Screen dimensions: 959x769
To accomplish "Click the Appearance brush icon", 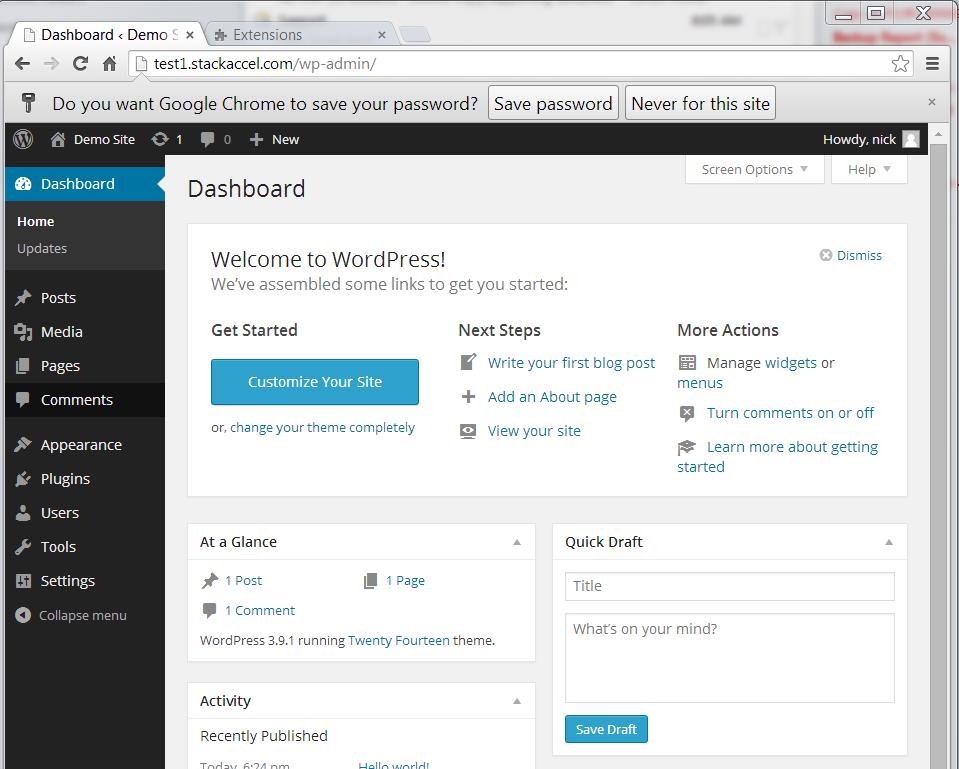I will coord(24,444).
